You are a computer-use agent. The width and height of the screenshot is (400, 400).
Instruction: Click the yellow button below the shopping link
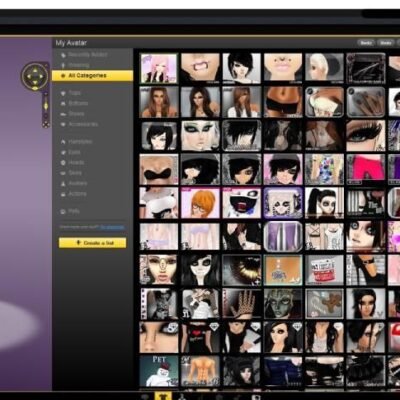(x=93, y=243)
